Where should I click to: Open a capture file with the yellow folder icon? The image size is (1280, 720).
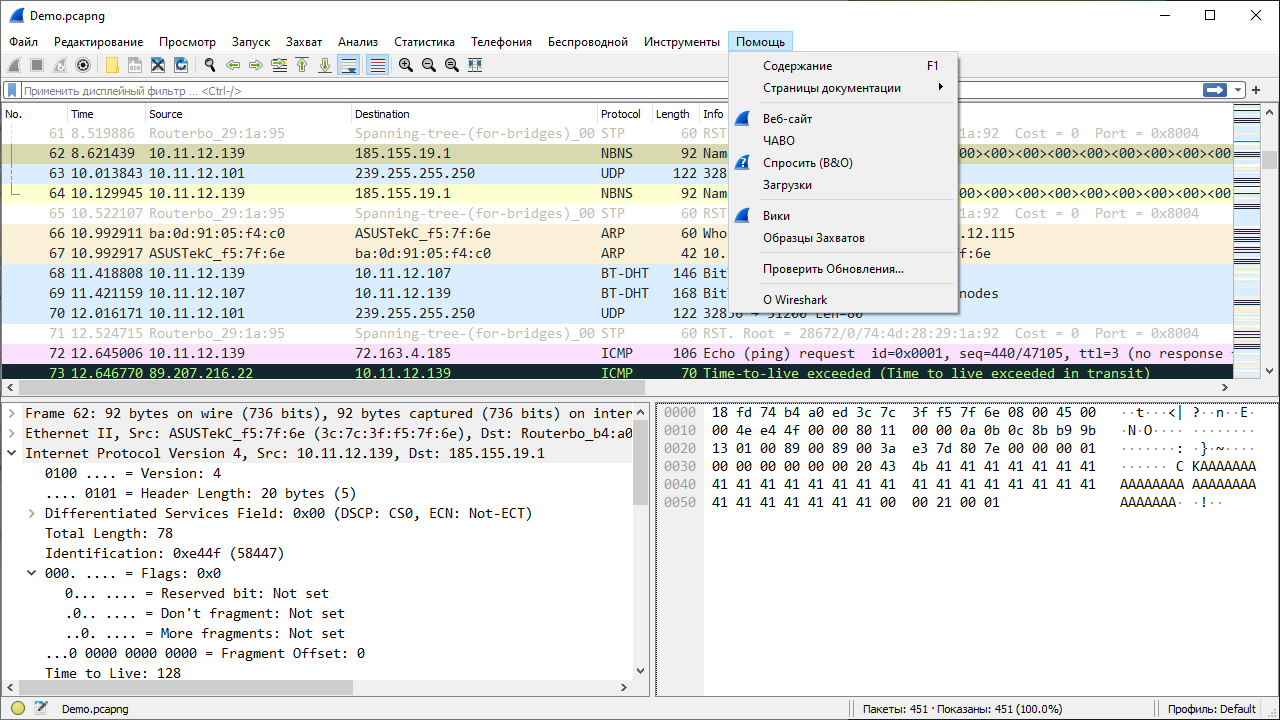pyautogui.click(x=112, y=65)
